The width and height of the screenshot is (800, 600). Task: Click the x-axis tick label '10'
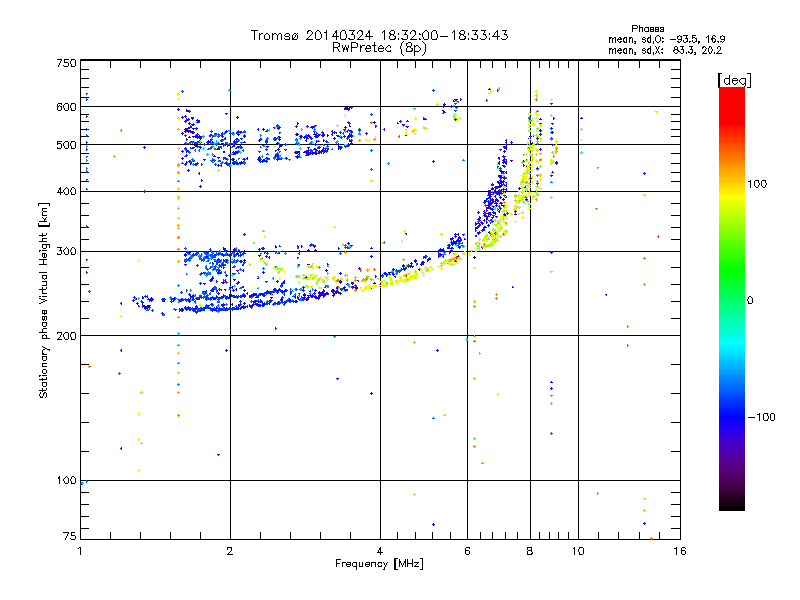click(x=578, y=551)
